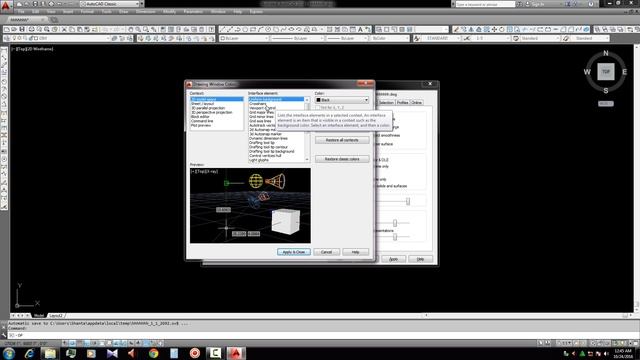Select the Rotate tool in Modify toolbar

click(502, 29)
